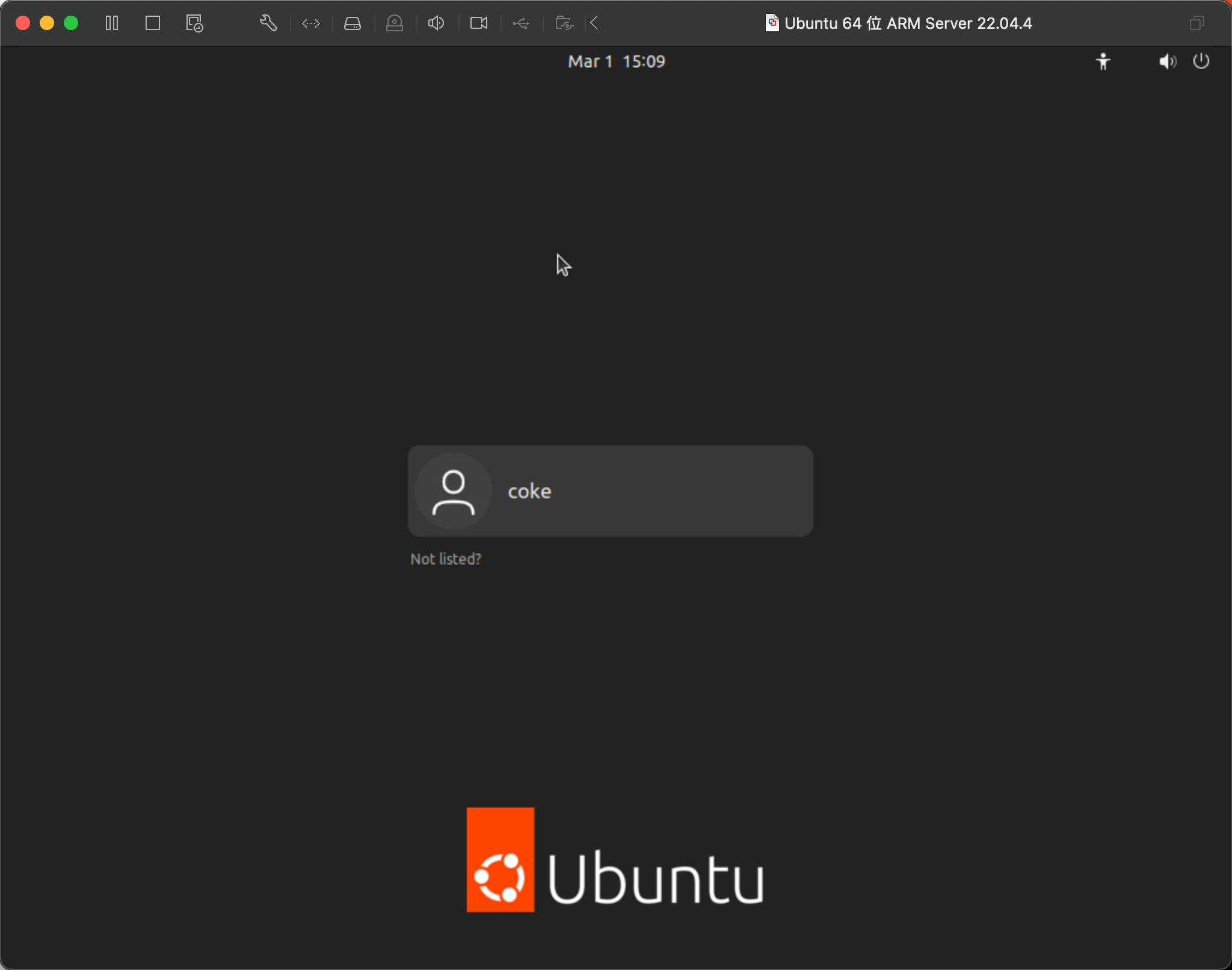Viewport: 1232px width, 970px height.
Task: Click the 'Not listed?' link
Action: point(446,559)
